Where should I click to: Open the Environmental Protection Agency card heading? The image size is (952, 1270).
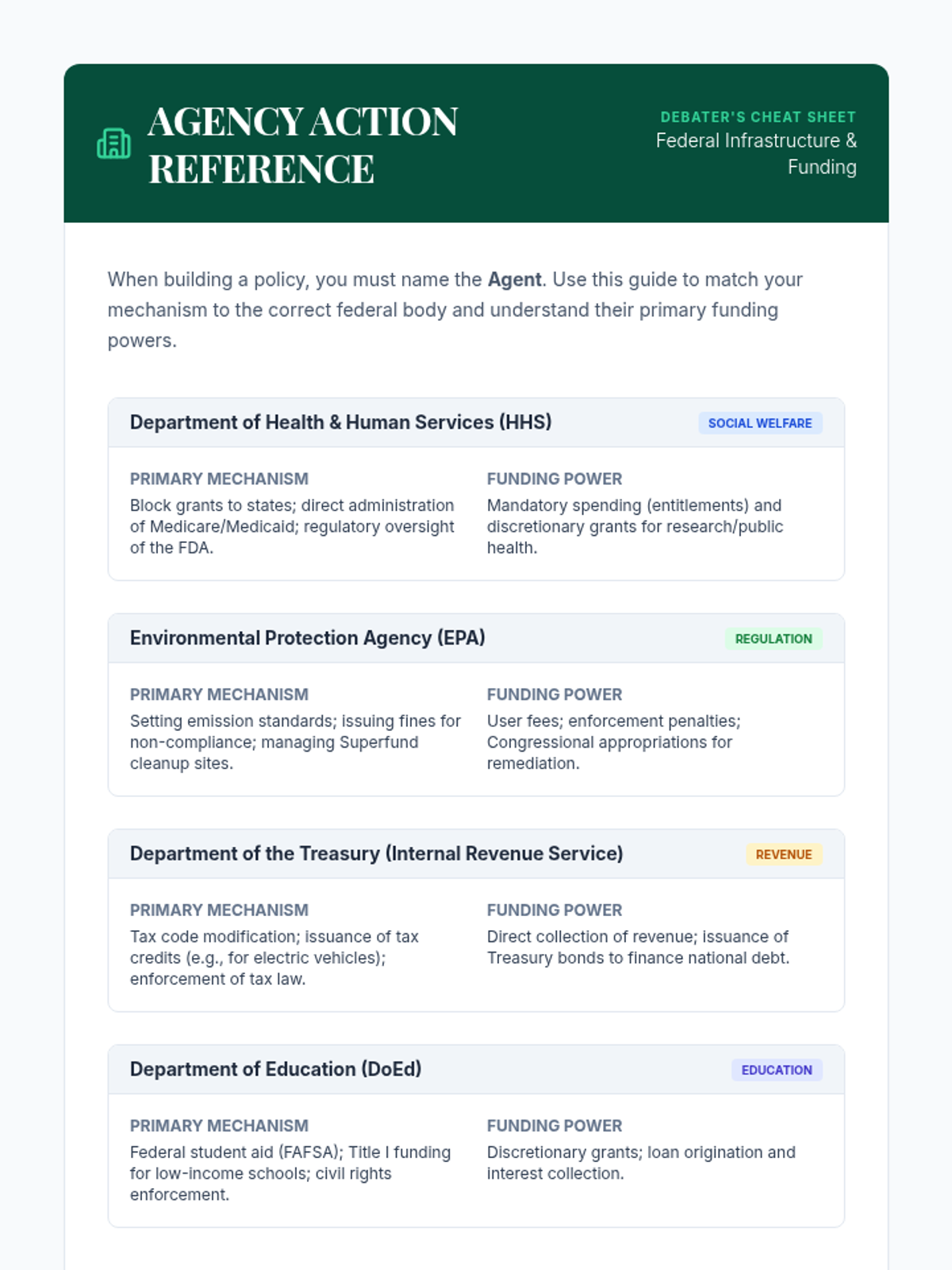click(x=307, y=638)
